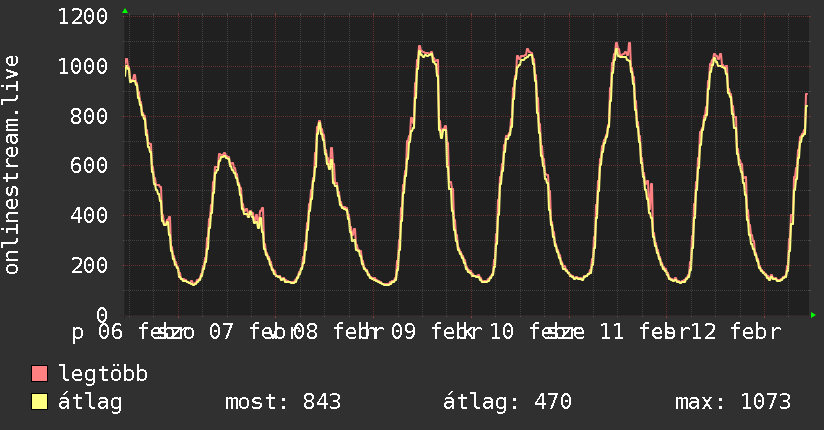Click the 'átlag: 470' average statistic
Screen dimensions: 824x430
[x=507, y=402]
